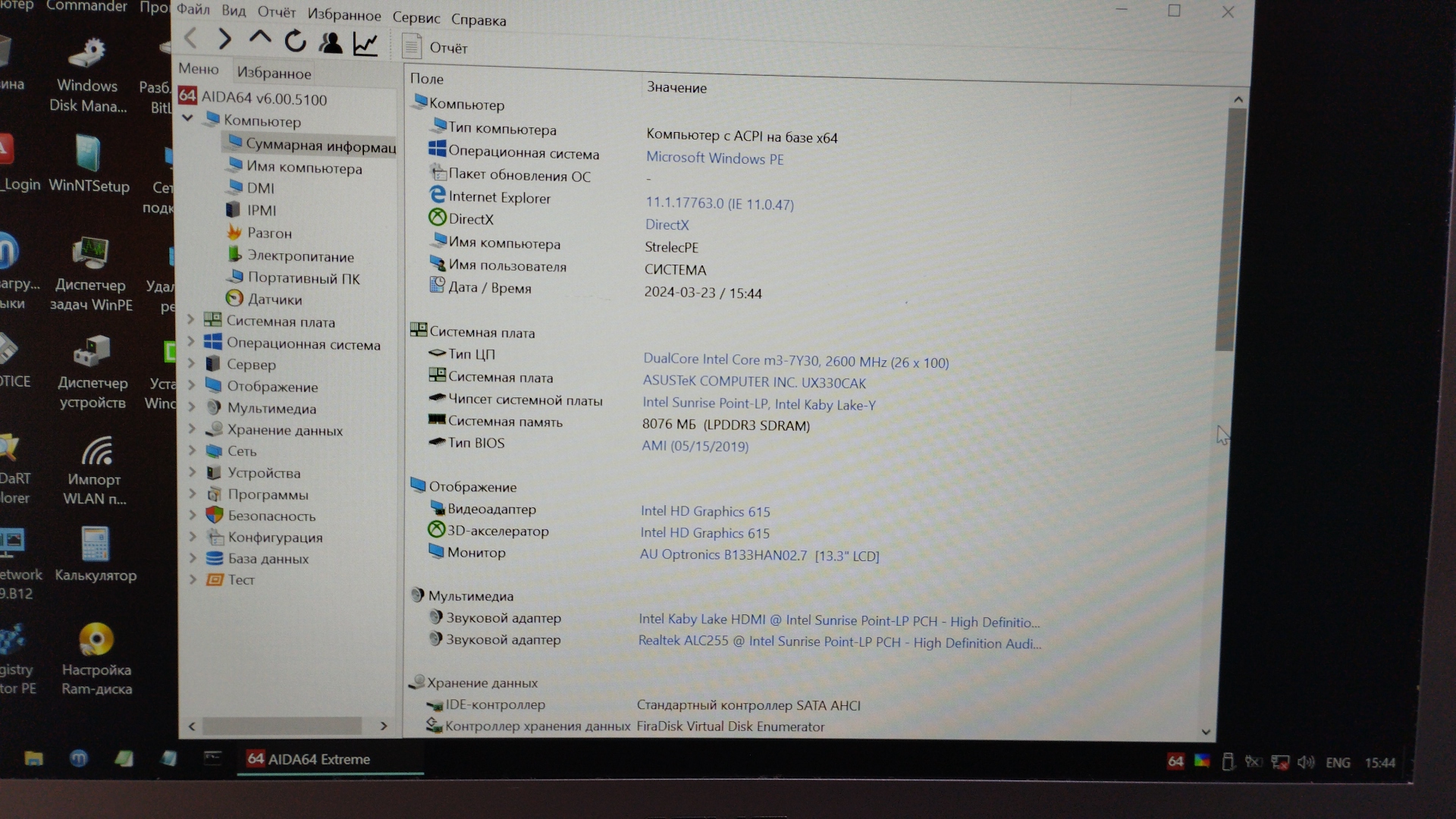The image size is (1456, 819).
Task: Open the user feedback icon in toolbar
Action: pos(331,42)
